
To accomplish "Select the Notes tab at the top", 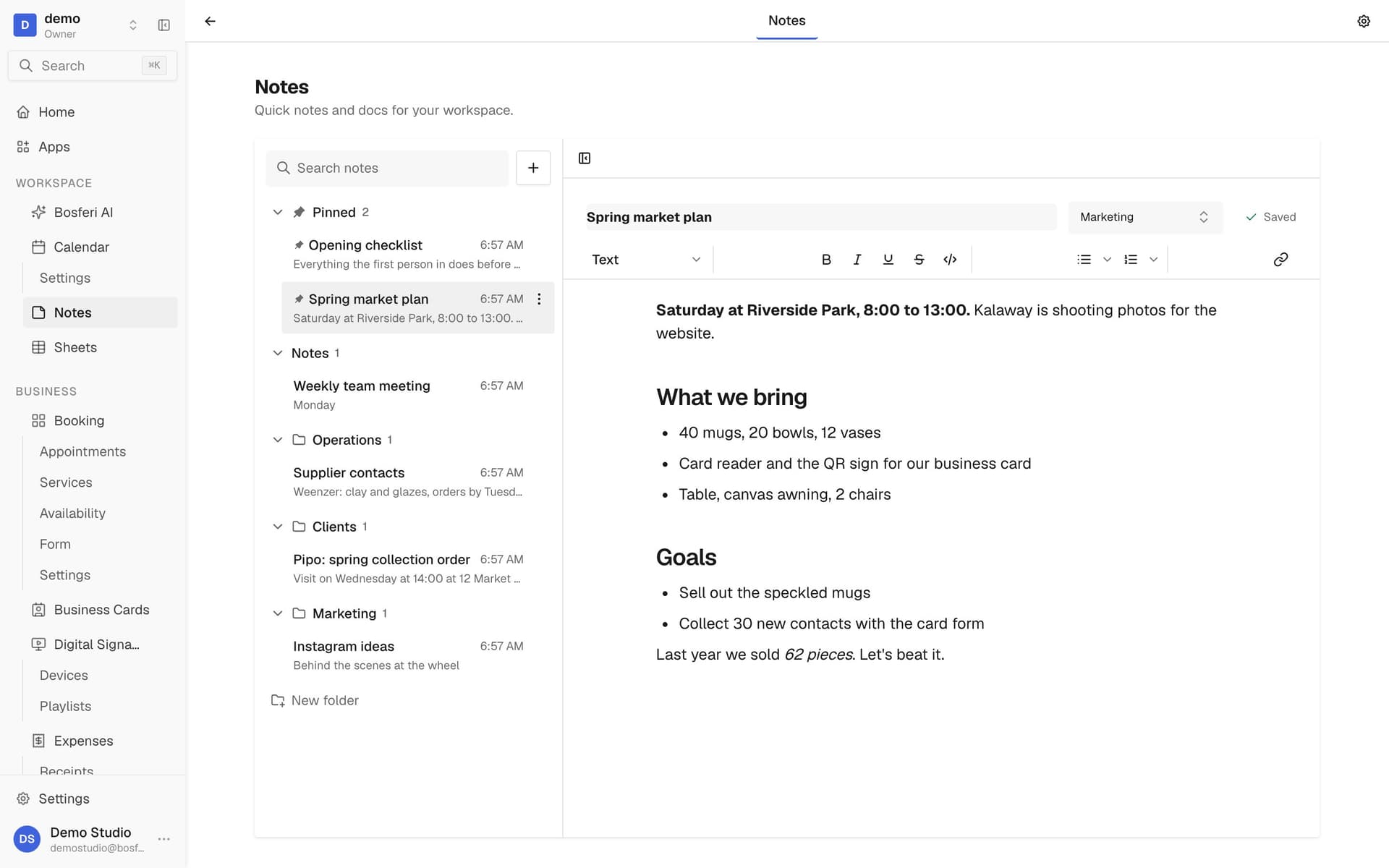I will point(786,21).
